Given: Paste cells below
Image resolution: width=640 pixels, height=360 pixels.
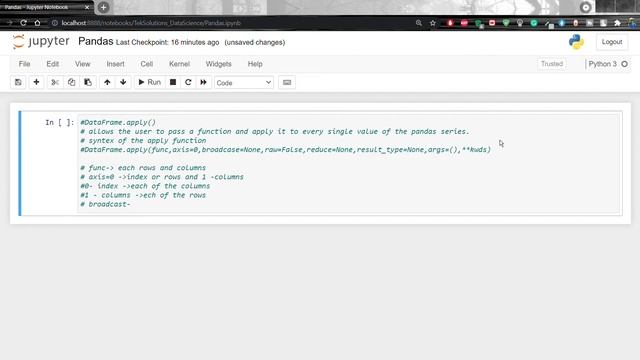Looking at the screenshot, I should click(88, 82).
